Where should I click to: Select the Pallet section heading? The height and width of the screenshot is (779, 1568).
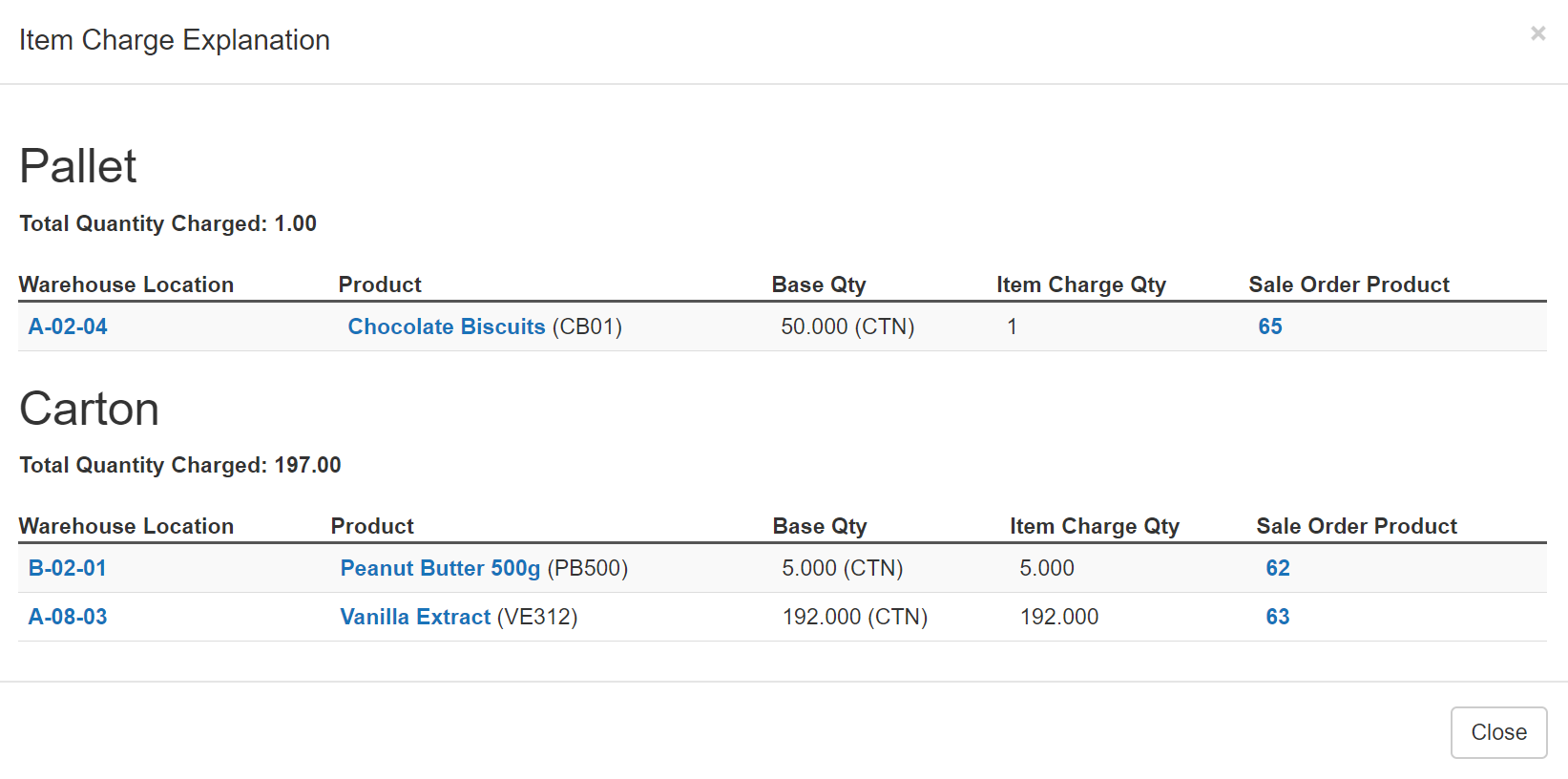78,165
